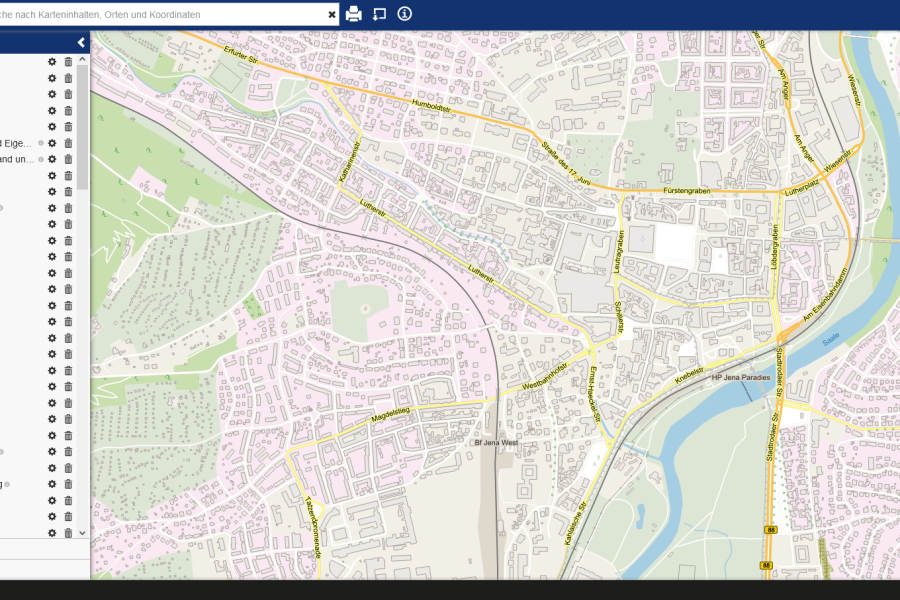Show info dot next to 'and un…' layer

[x=41, y=159]
